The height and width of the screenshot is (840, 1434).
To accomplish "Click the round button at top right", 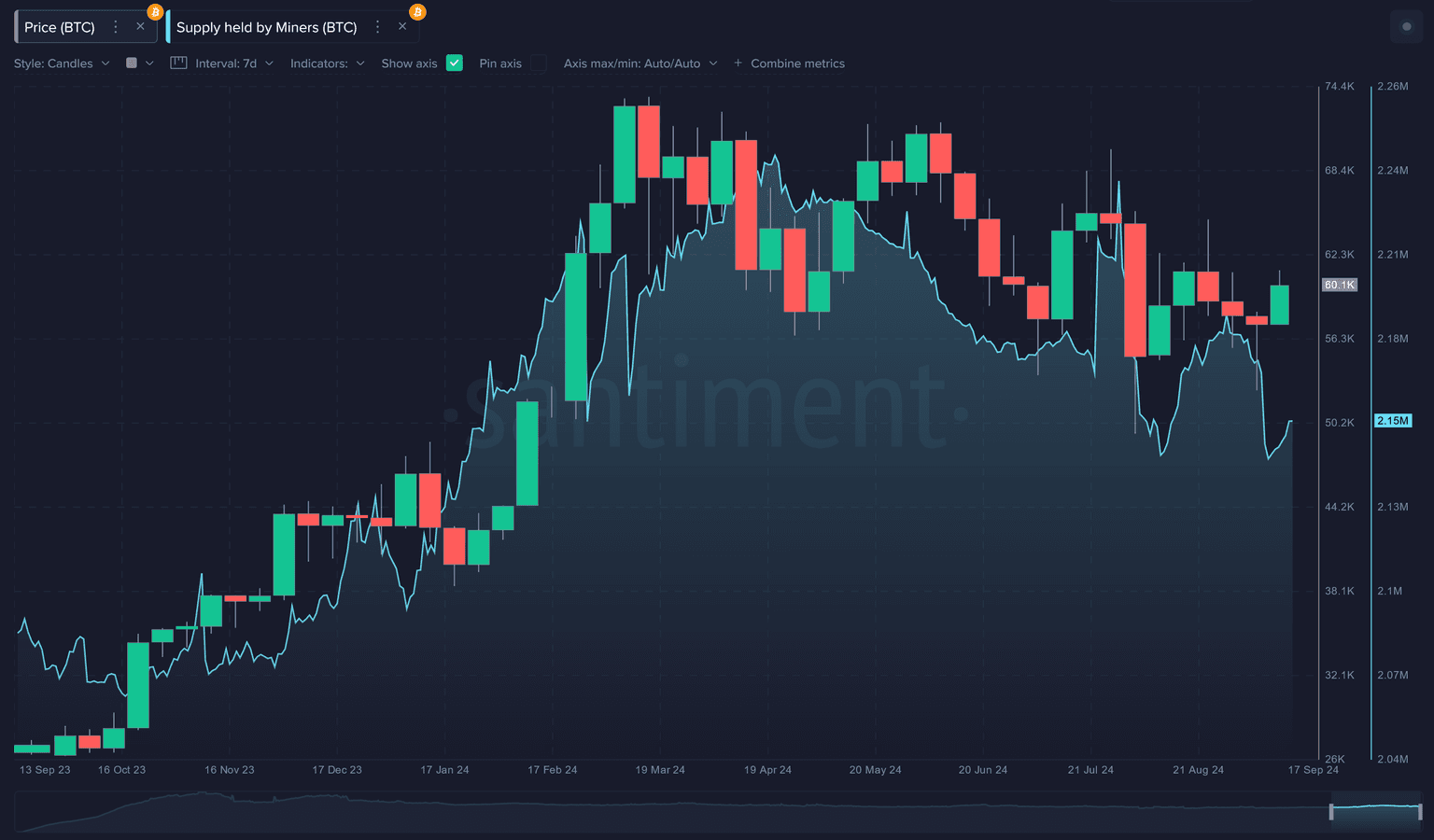I will (x=1406, y=26).
